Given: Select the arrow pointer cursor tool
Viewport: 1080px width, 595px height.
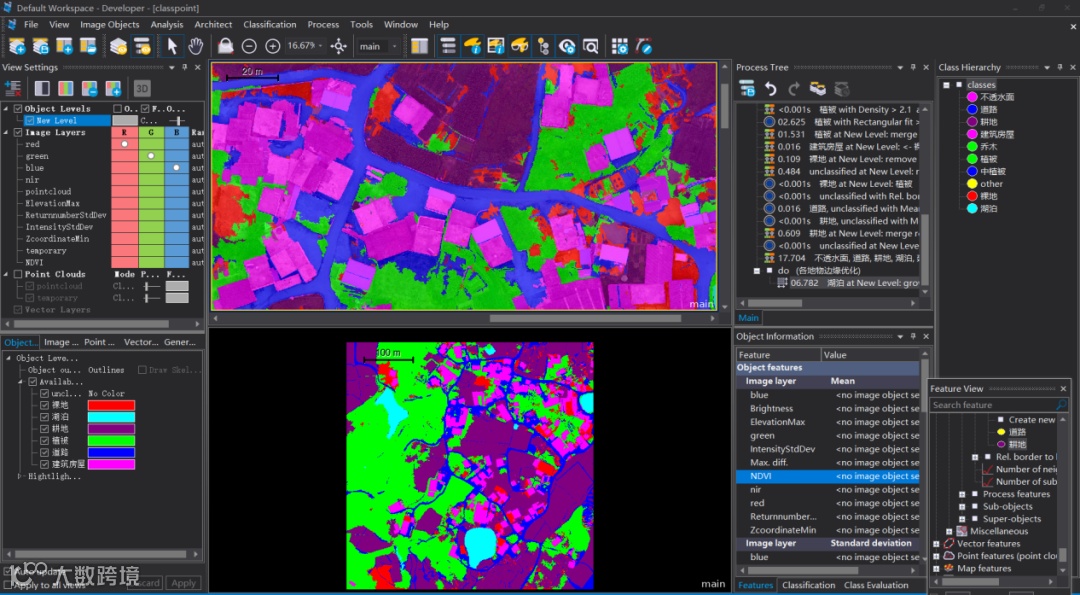Looking at the screenshot, I should point(172,46).
